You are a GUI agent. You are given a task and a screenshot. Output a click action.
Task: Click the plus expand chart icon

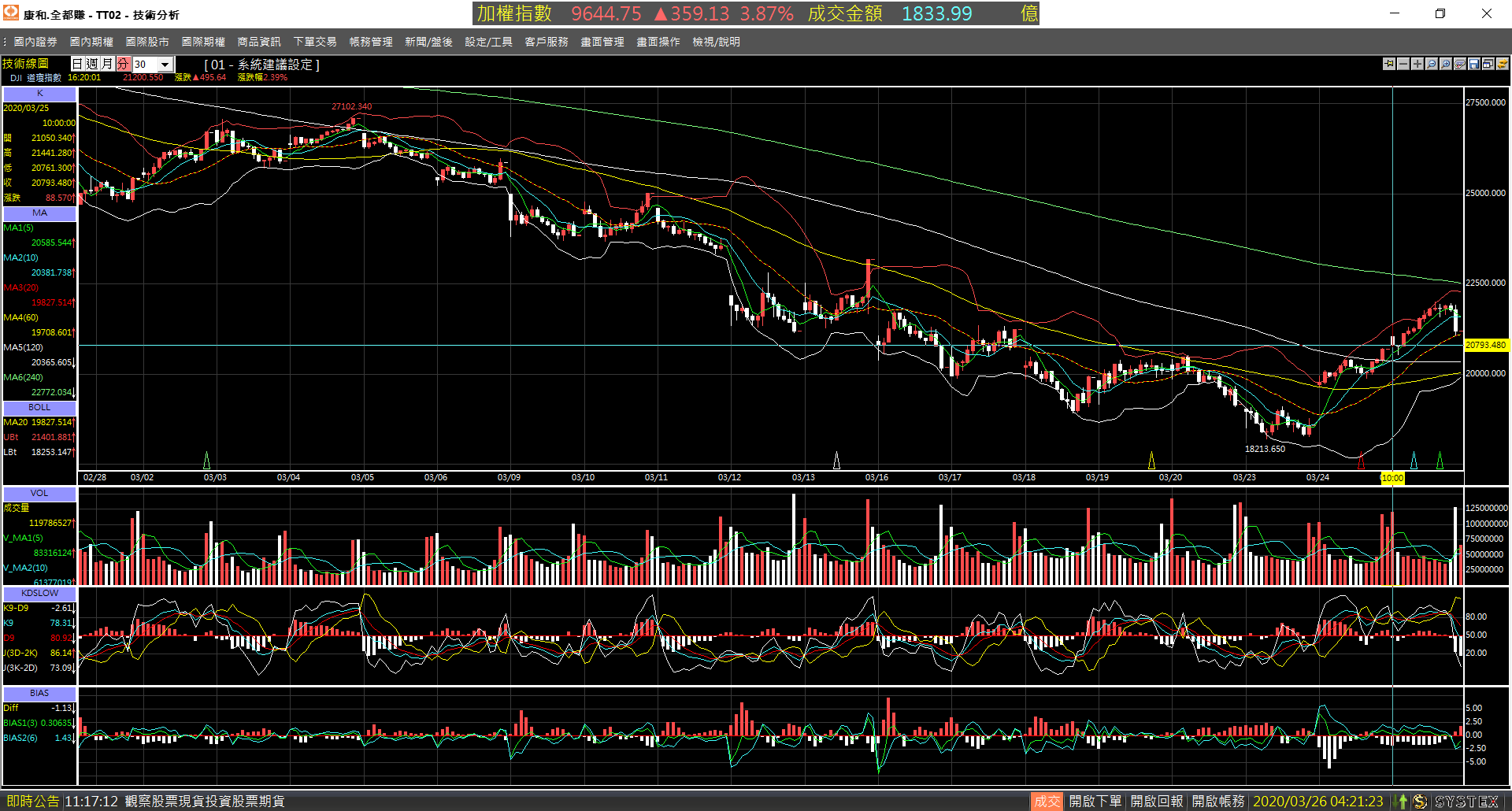click(x=1417, y=64)
